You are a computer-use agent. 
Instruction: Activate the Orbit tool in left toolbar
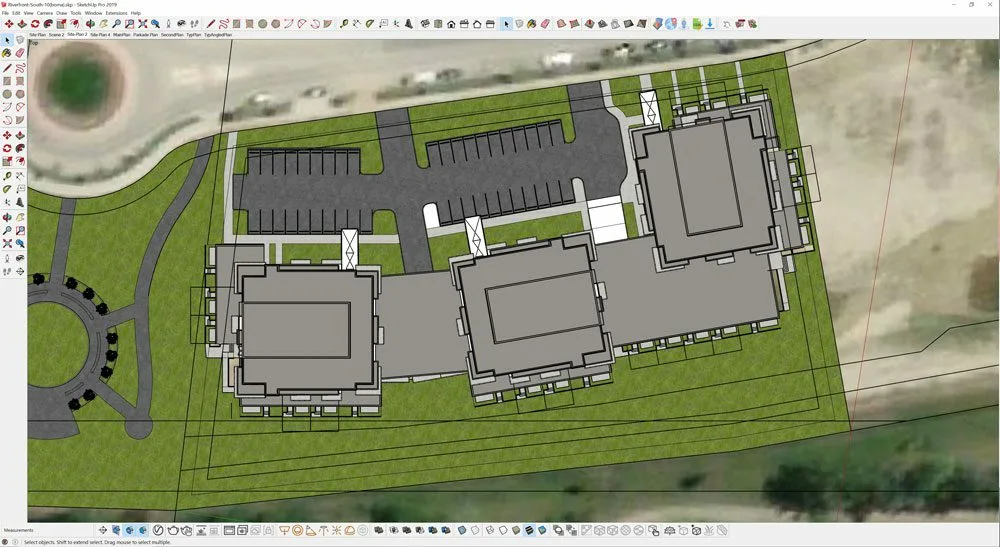click(7, 216)
